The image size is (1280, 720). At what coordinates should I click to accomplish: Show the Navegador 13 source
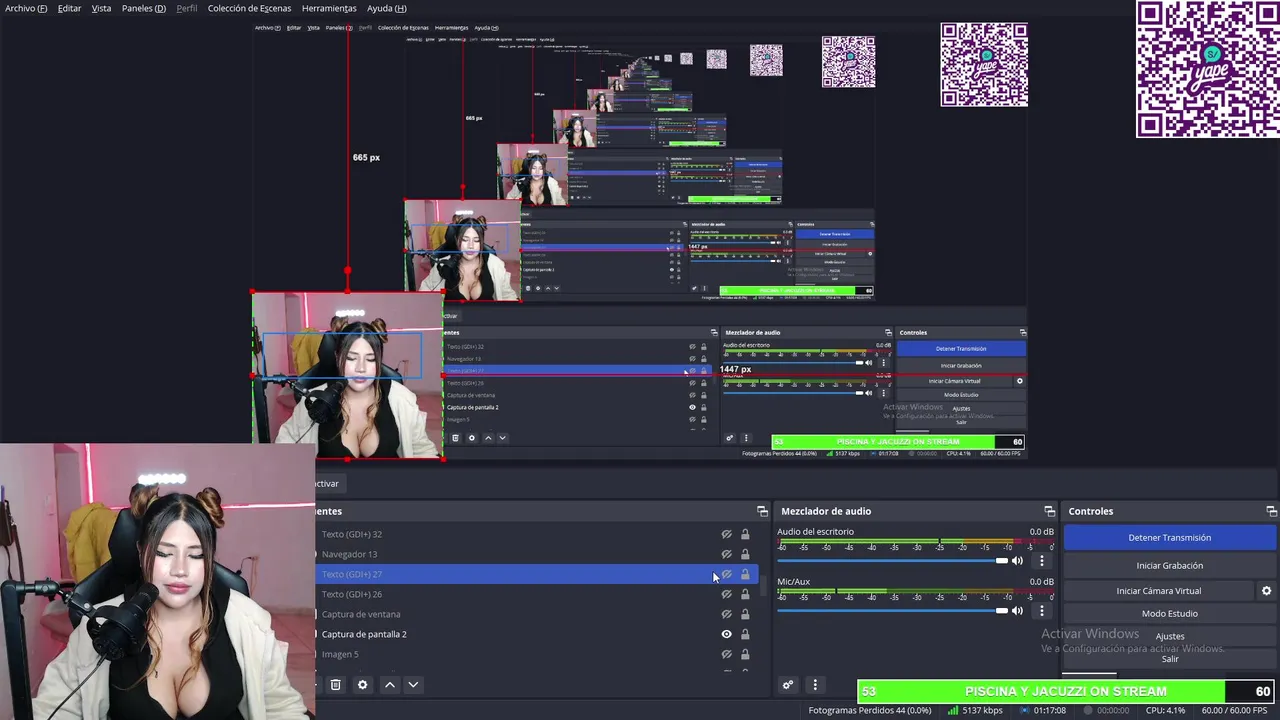coord(727,554)
